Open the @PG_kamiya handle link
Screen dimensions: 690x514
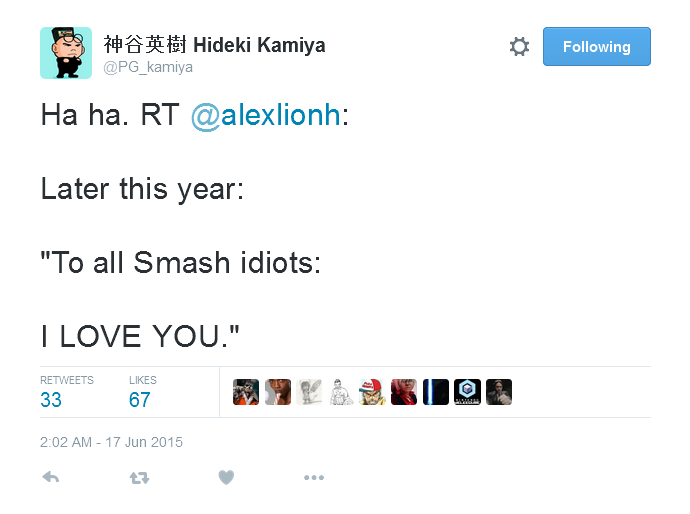click(x=148, y=67)
